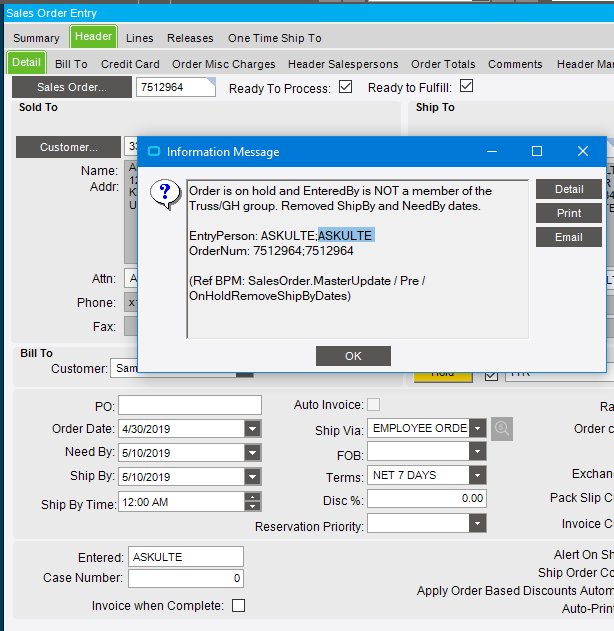Click the Email button in dialog
The width and height of the screenshot is (614, 631).
[x=569, y=237]
